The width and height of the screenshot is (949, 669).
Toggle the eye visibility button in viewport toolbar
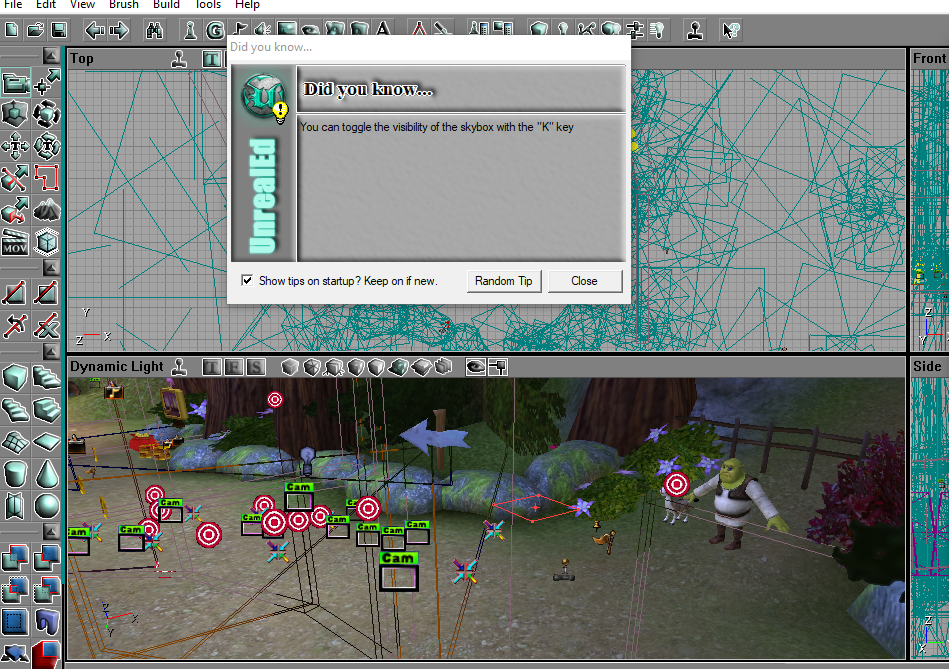click(476, 367)
